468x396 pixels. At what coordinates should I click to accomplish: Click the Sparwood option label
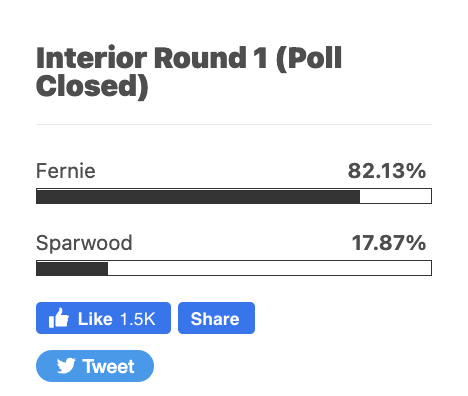click(x=84, y=243)
